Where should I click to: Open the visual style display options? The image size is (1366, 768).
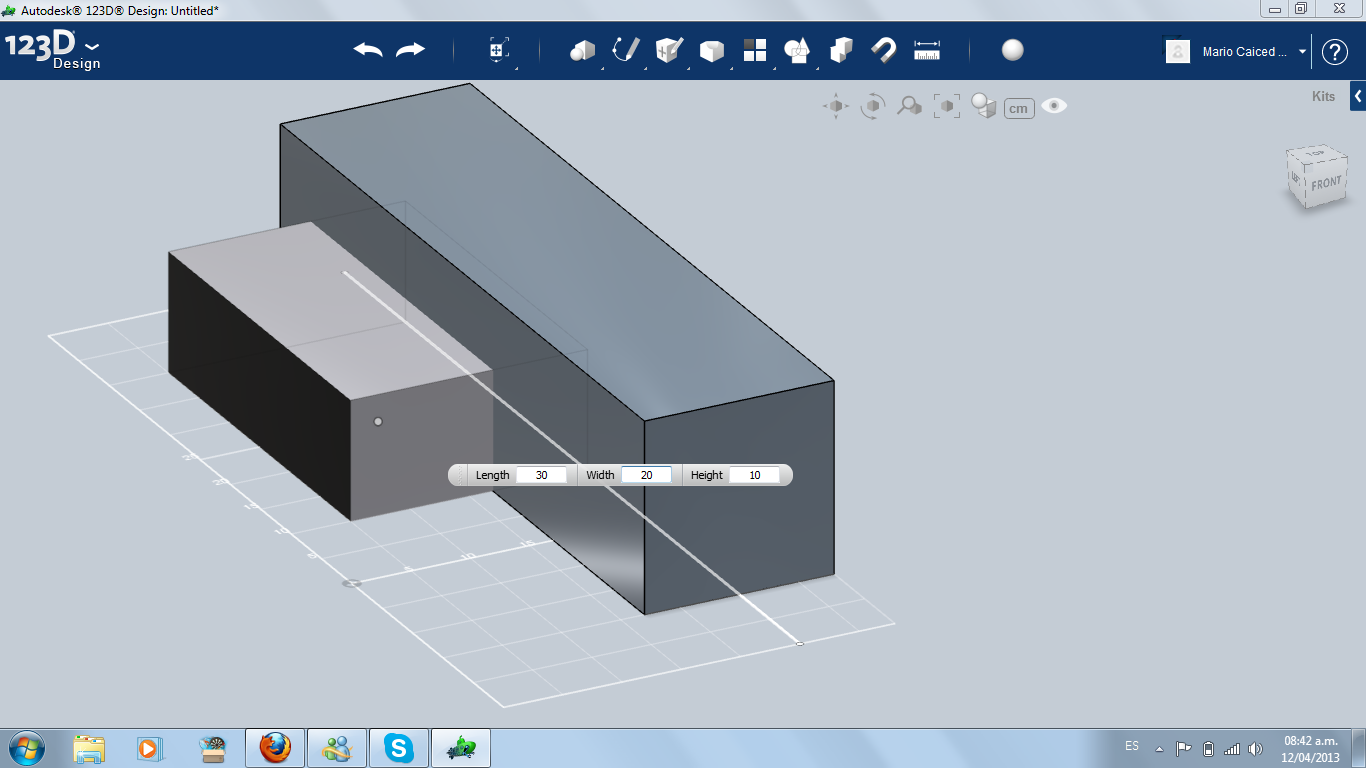click(984, 106)
